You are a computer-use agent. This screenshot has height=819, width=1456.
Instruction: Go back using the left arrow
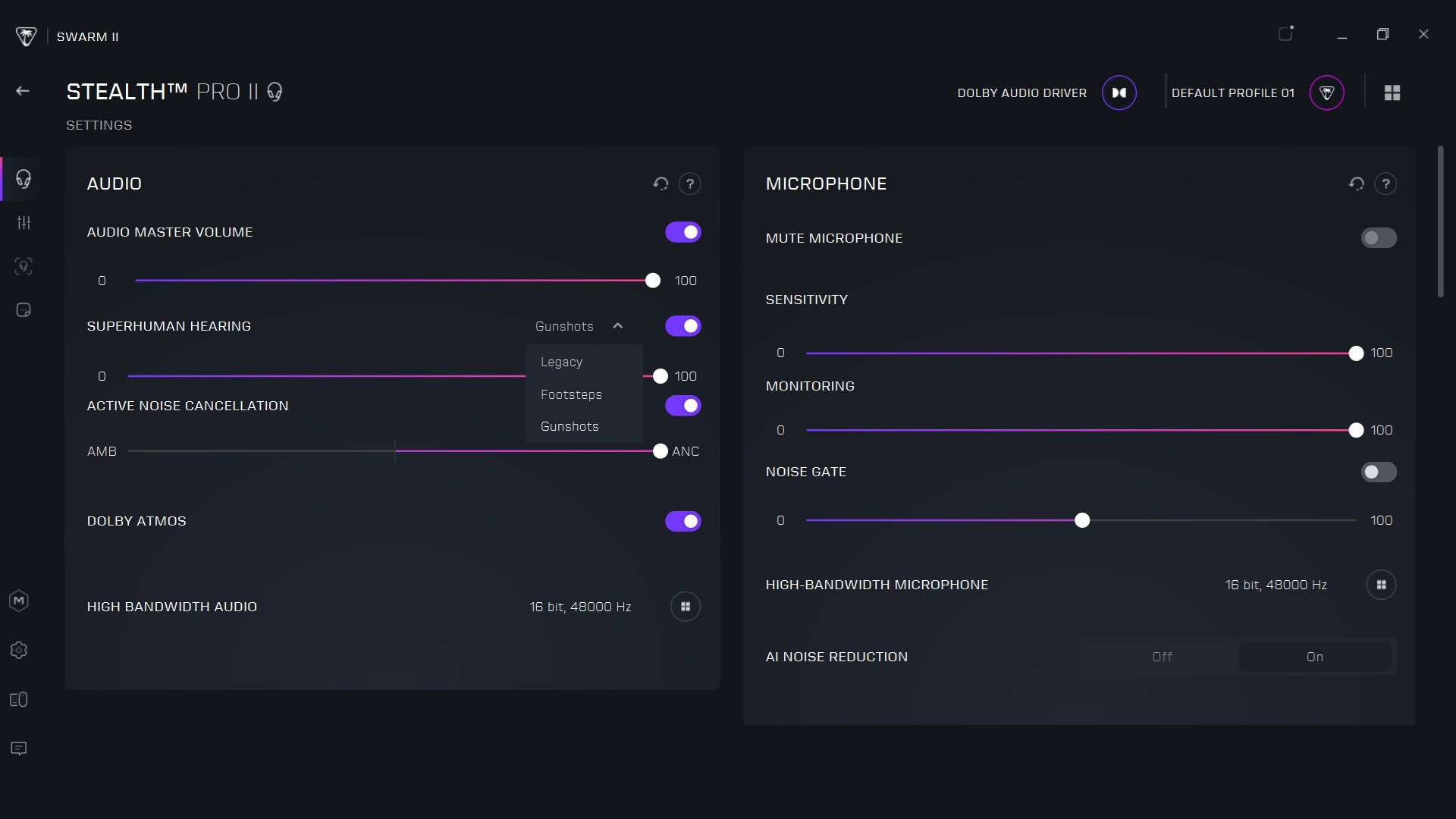coord(23,91)
